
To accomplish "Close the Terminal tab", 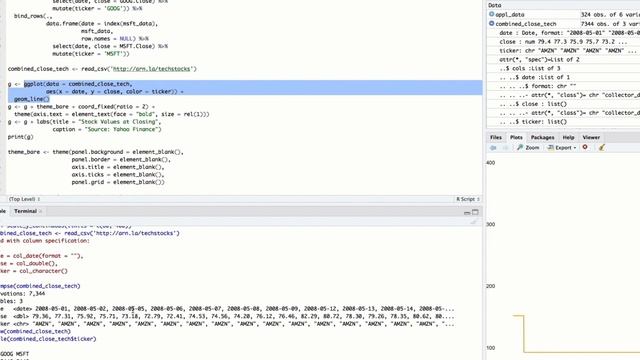I will (40, 211).
